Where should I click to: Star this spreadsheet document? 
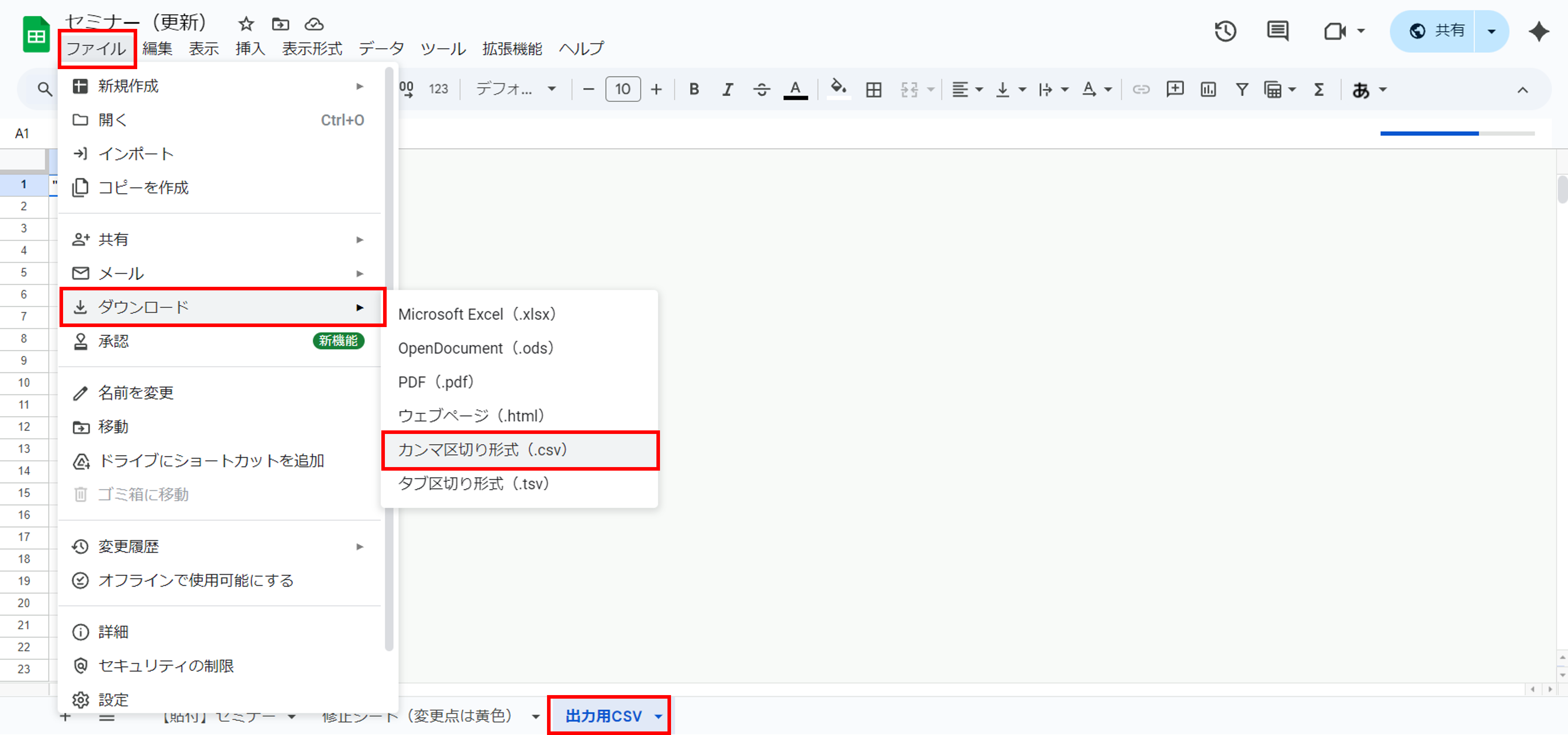click(x=246, y=24)
